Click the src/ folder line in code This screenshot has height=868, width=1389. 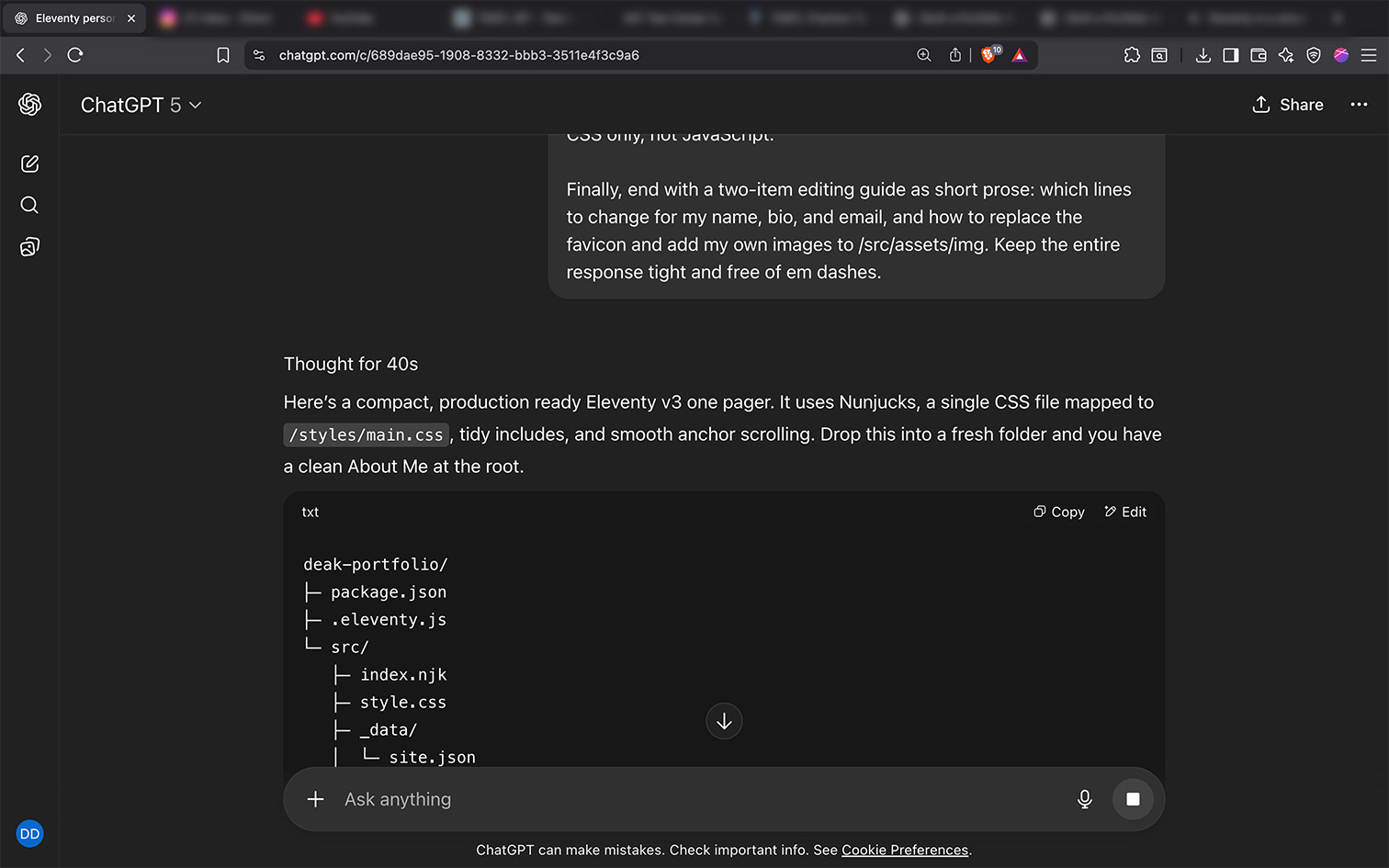(349, 647)
